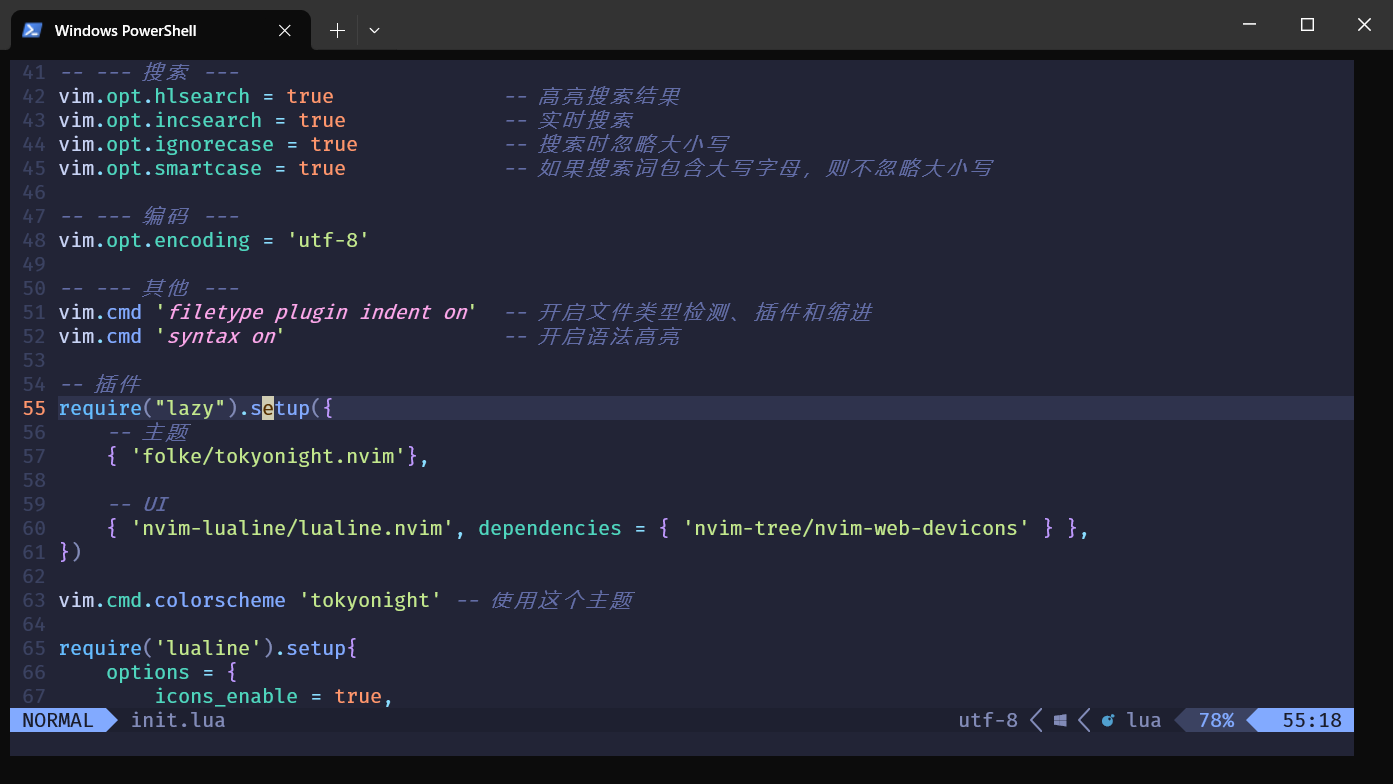Click the utf-8 encoding label in statusline
Viewport: 1393px width, 784px height.
tap(987, 720)
